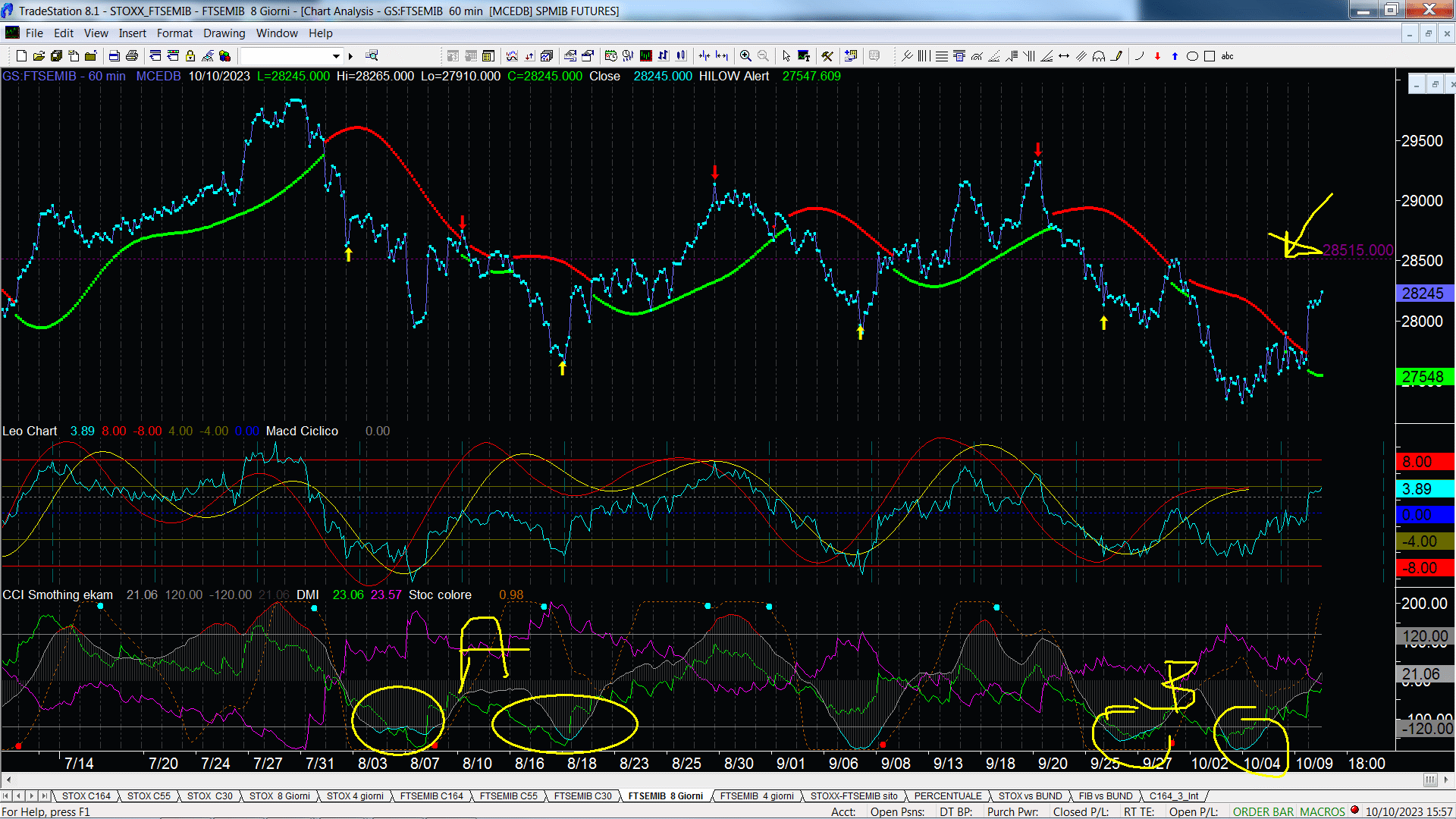Screen dimensions: 1456x819
Task: Open the File menu
Action: point(34,33)
